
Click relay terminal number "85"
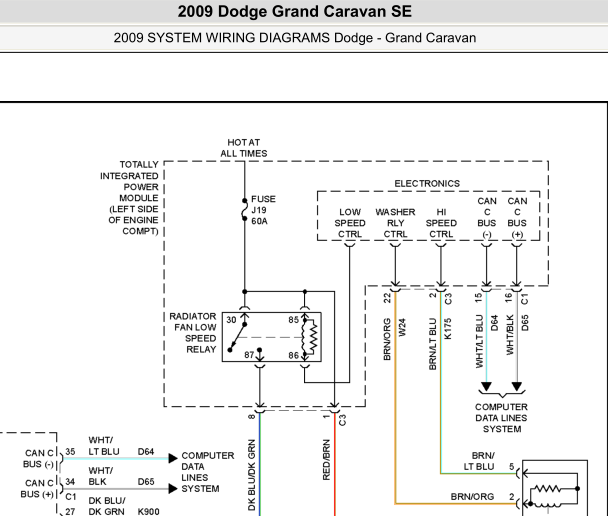click(x=294, y=320)
